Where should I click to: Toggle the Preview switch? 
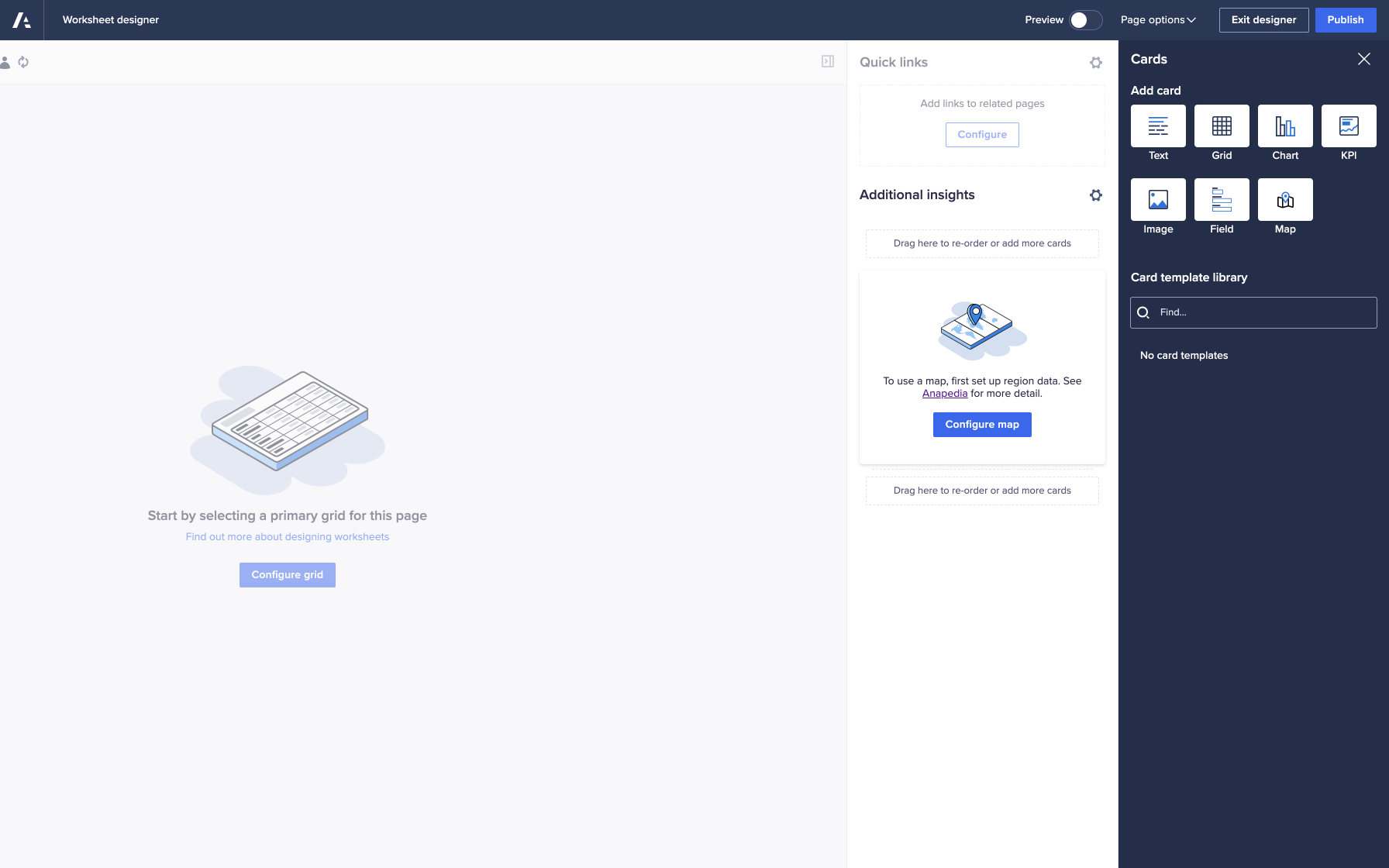[x=1086, y=20]
